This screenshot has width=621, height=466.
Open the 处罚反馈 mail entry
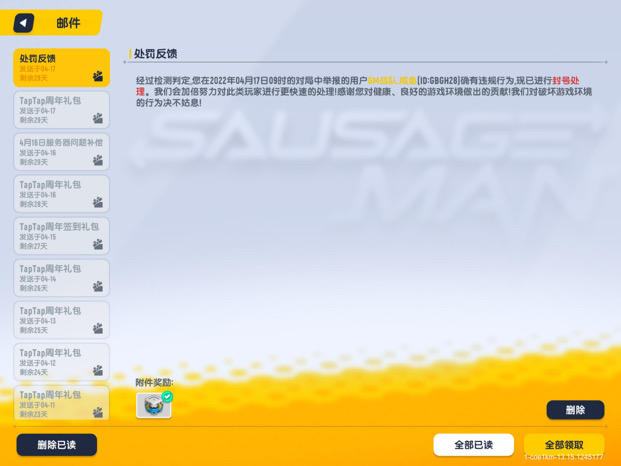[x=61, y=68]
